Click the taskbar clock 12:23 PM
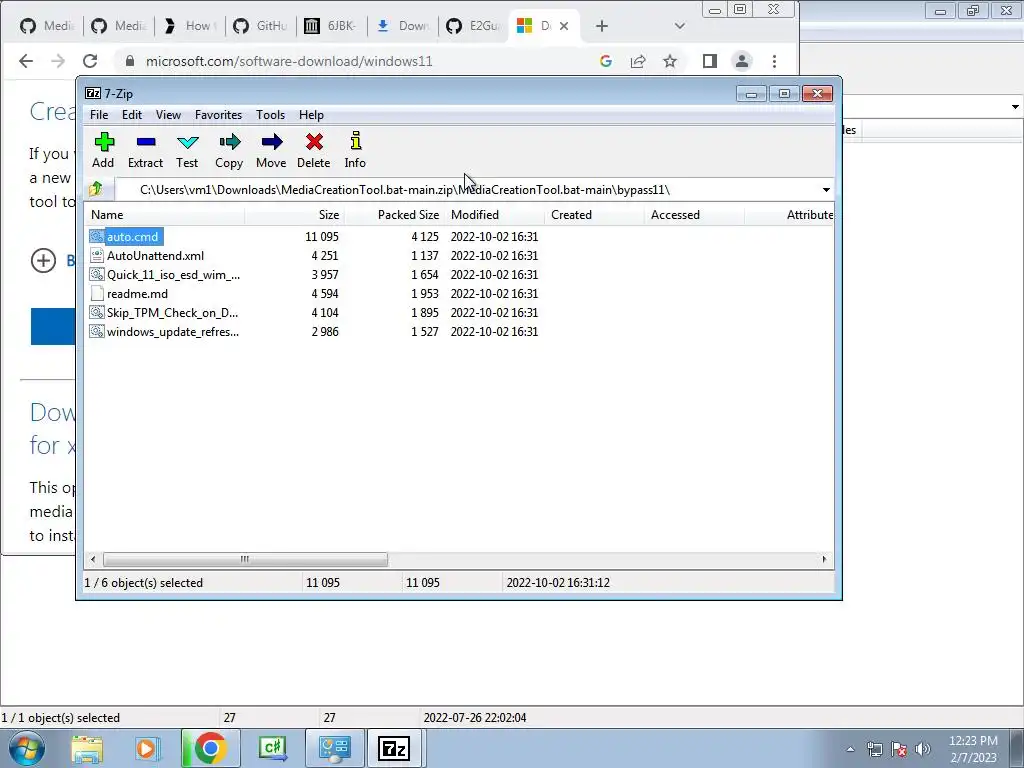 (973, 741)
